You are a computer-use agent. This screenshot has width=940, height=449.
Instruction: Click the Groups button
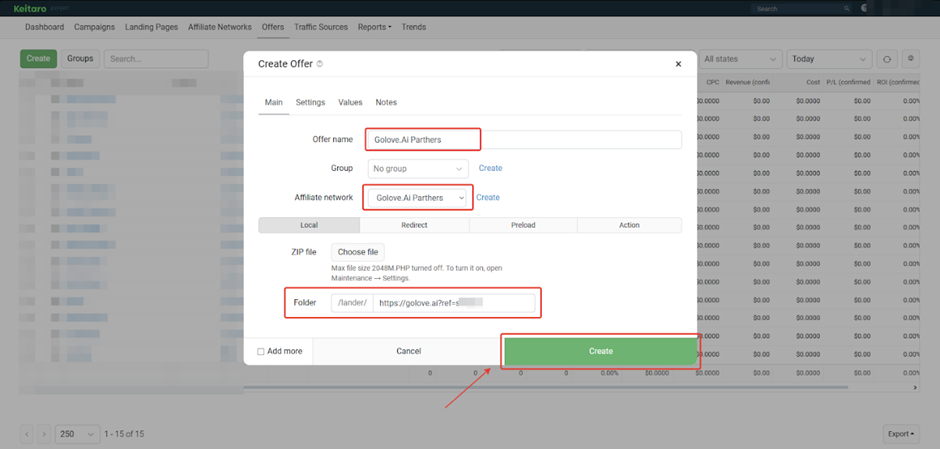[80, 59]
